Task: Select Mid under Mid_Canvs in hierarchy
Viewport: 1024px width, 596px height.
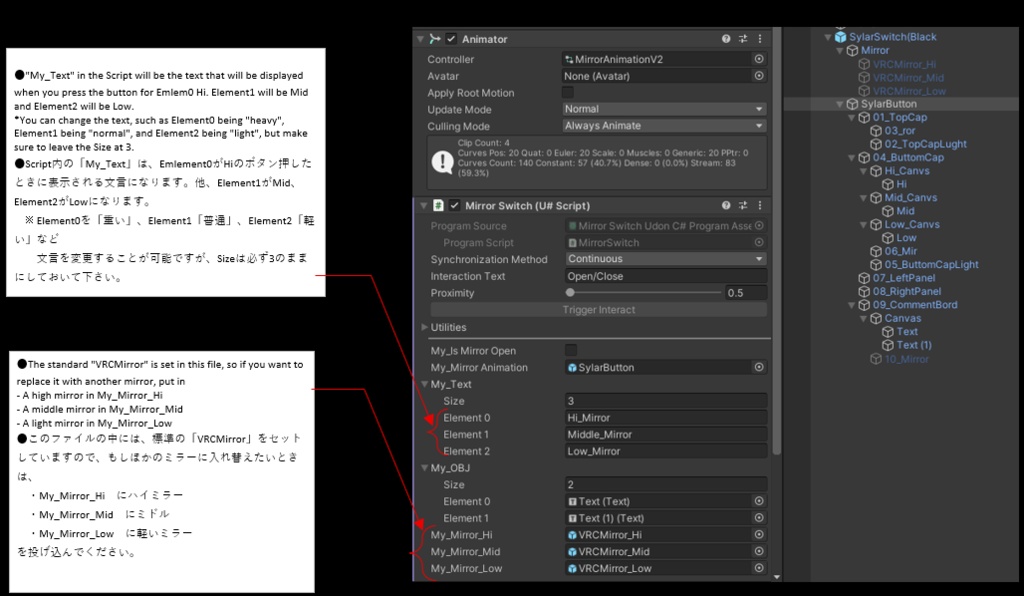Action: [905, 211]
